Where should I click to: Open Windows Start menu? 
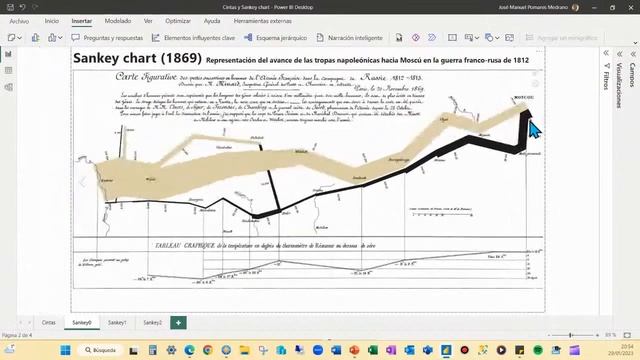[x=65, y=350]
